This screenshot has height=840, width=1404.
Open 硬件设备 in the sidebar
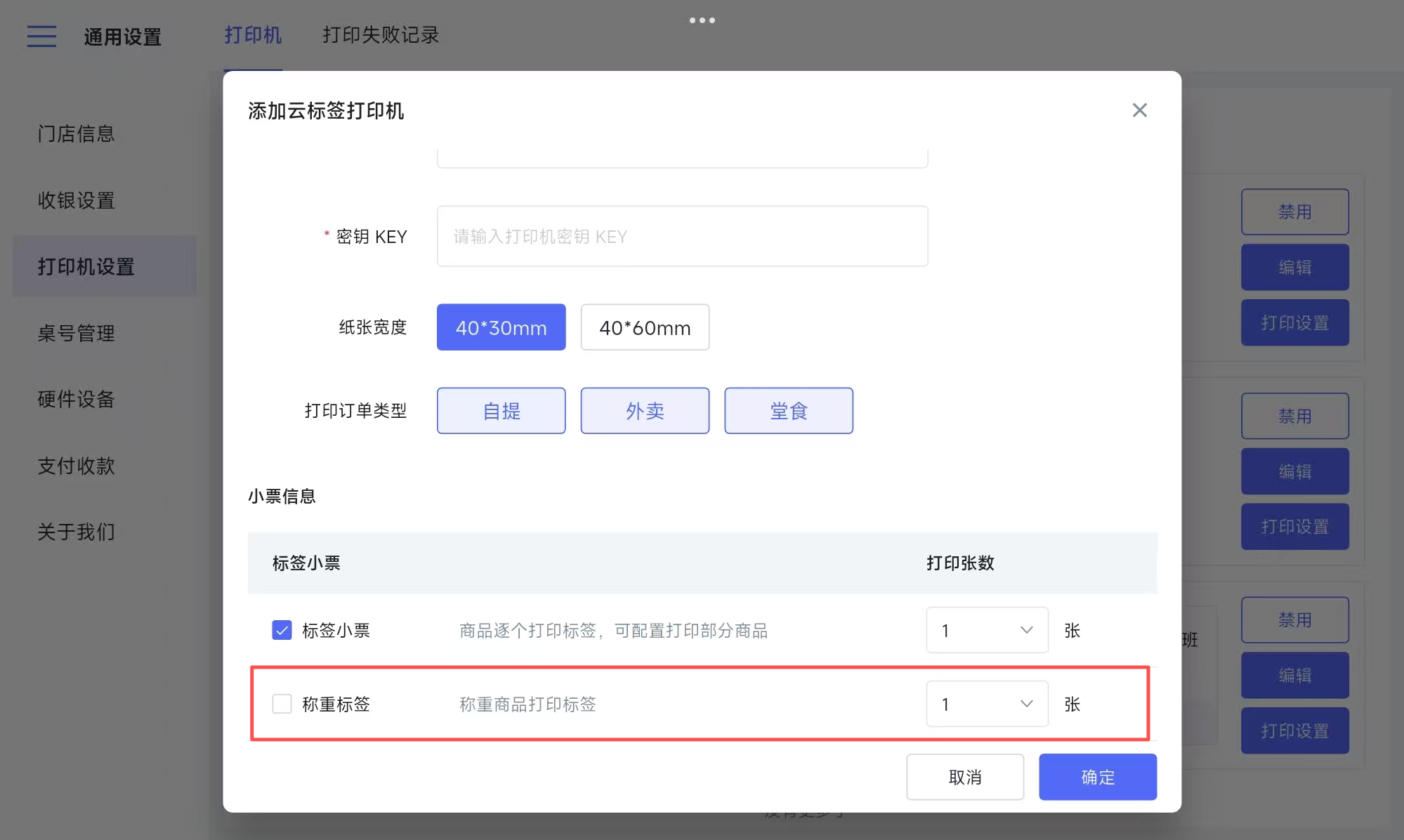coord(76,399)
